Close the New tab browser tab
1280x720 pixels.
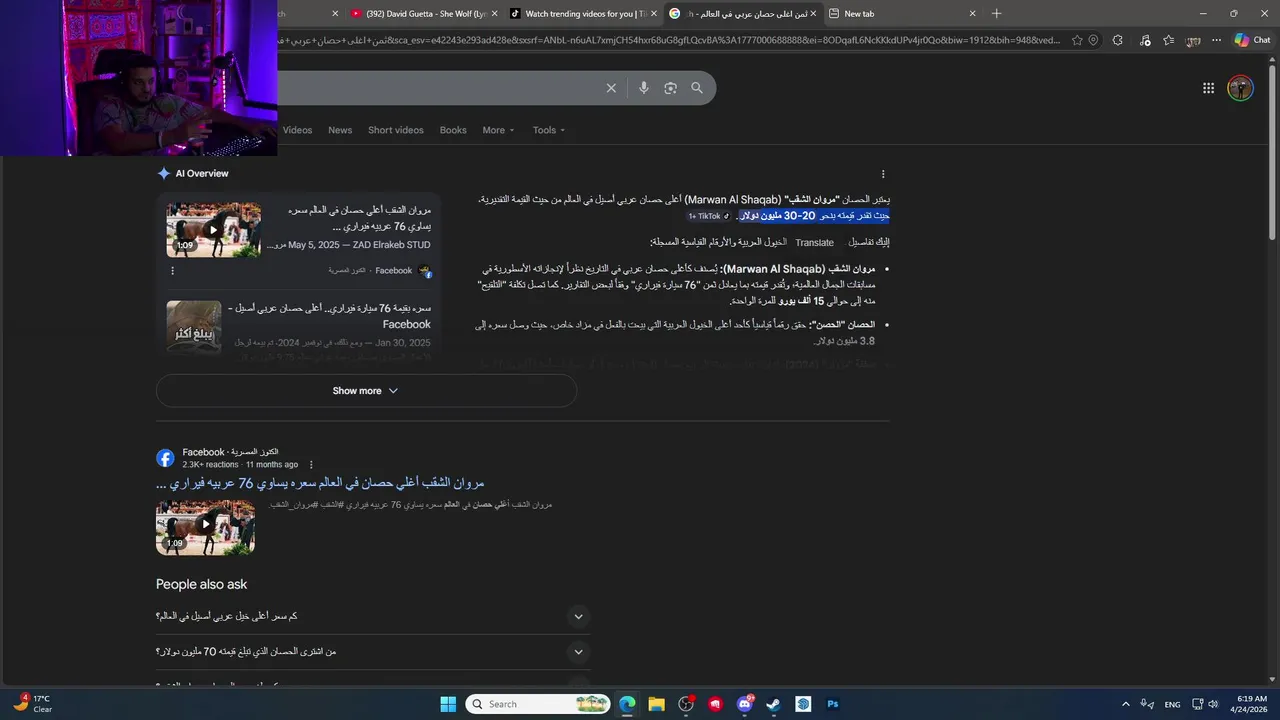pos(972,14)
